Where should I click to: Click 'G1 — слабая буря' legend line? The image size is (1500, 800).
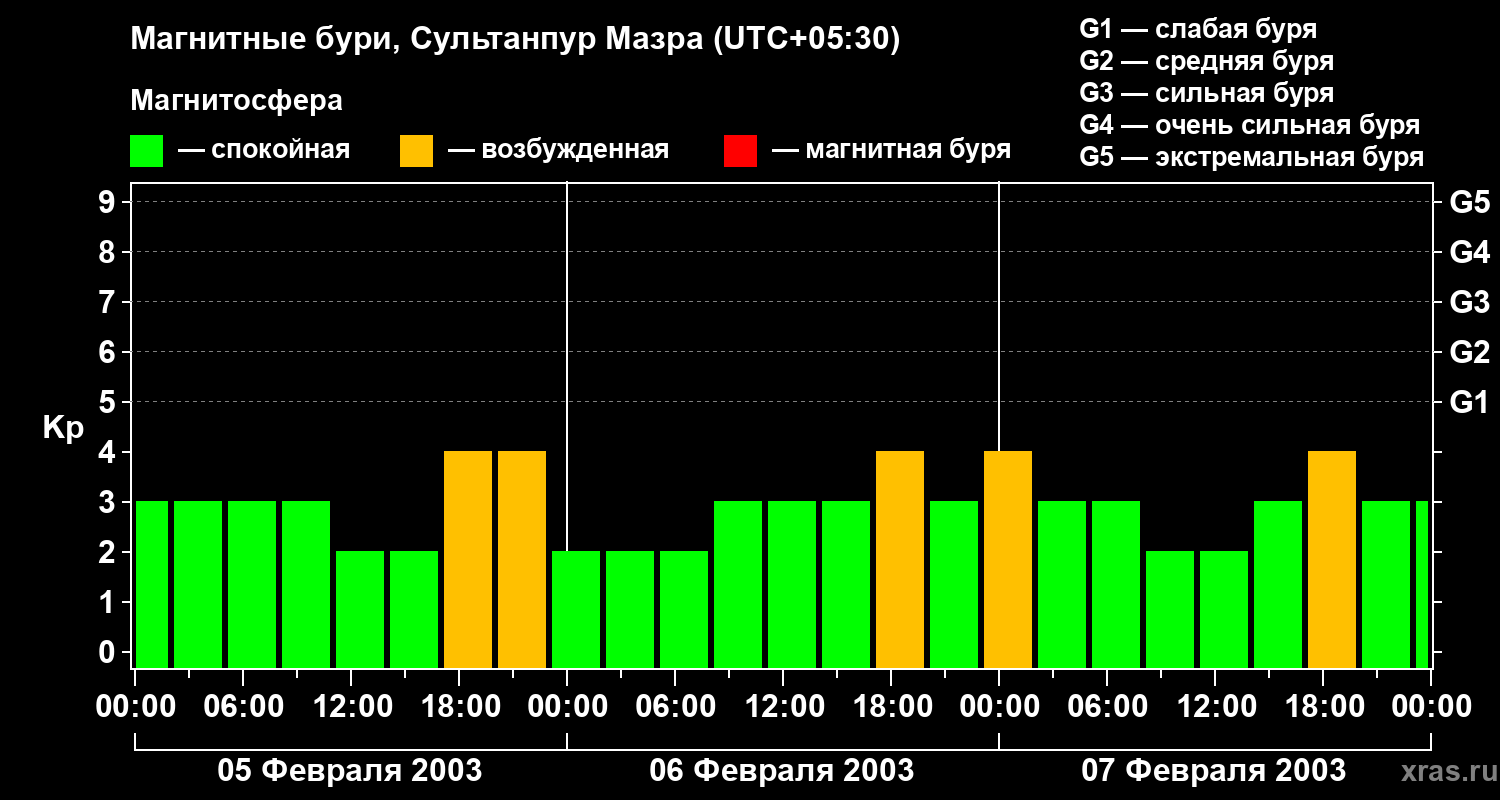[1198, 29]
